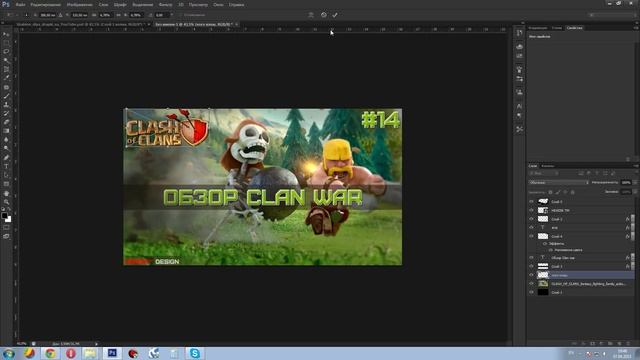This screenshot has height=360, width=640.
Task: Select the Move tool
Action: tap(6, 34)
